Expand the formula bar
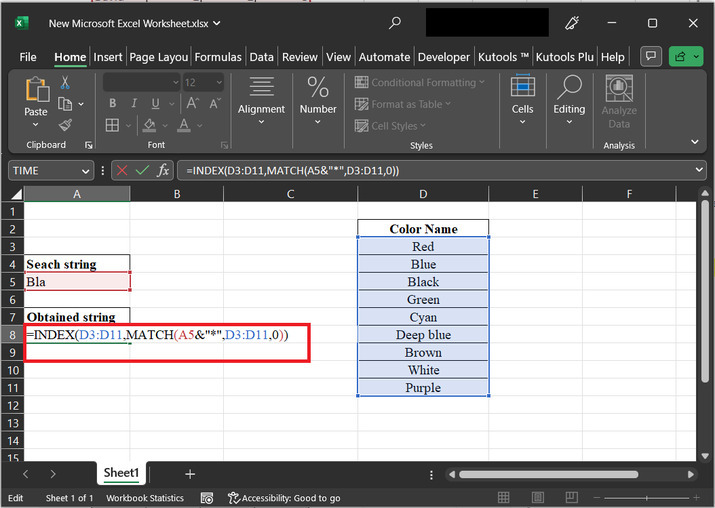 click(699, 170)
